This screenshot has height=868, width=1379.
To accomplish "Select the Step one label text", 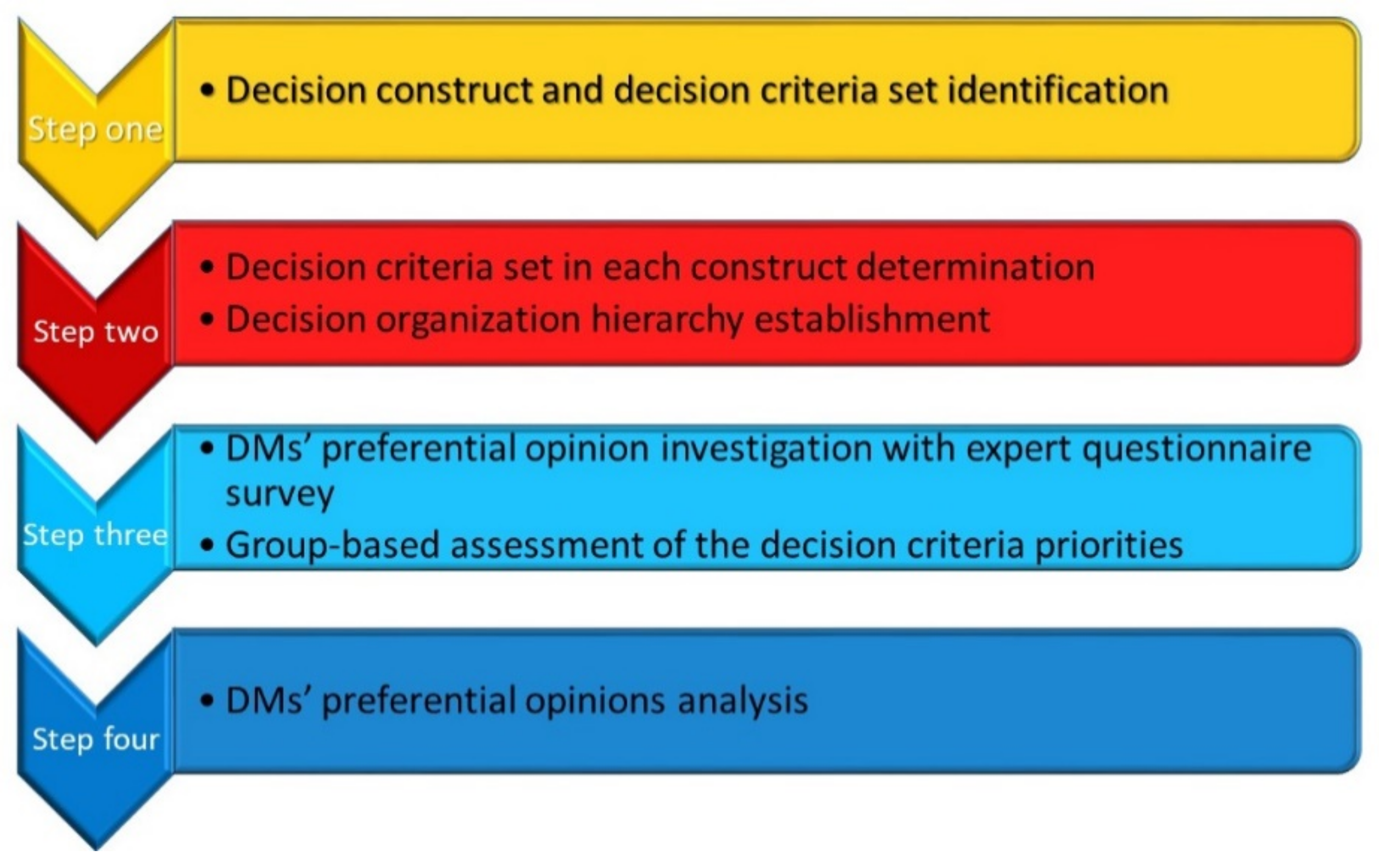I will 96,131.
